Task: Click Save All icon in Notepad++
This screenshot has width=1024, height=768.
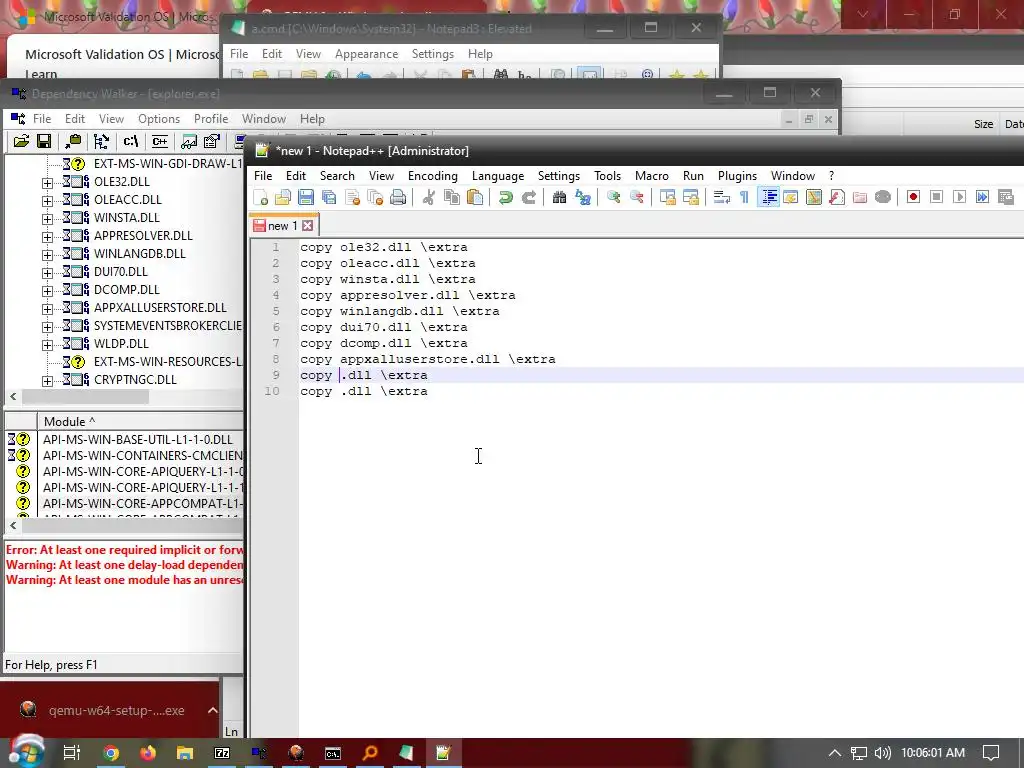Action: (328, 197)
